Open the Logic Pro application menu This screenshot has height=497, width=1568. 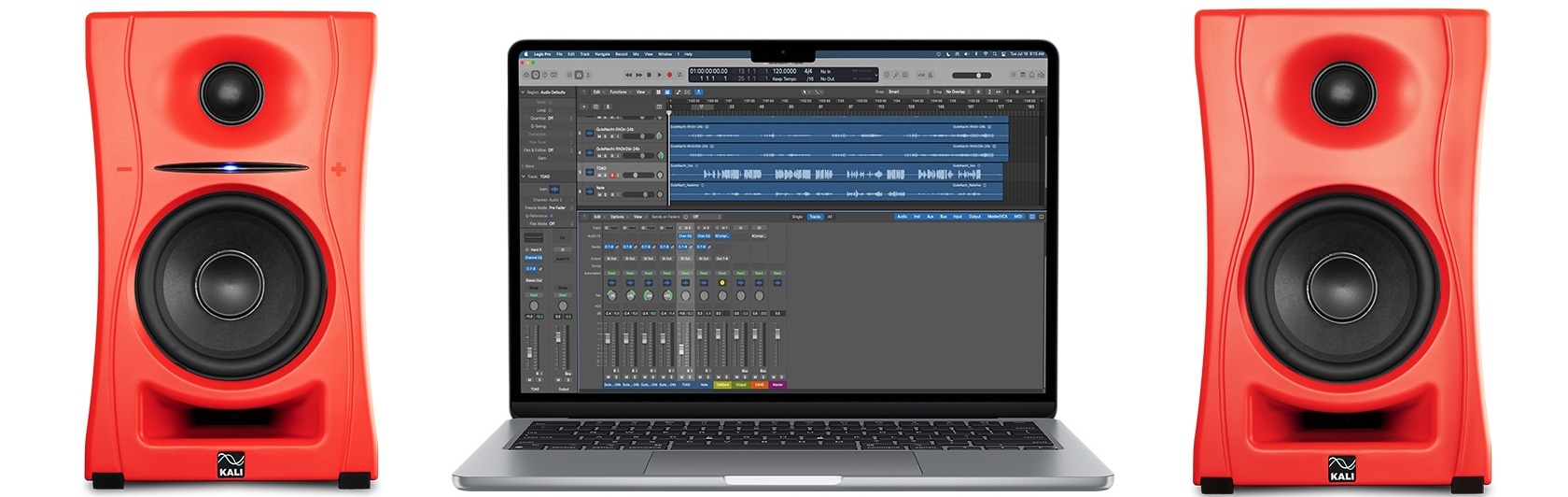point(542,54)
